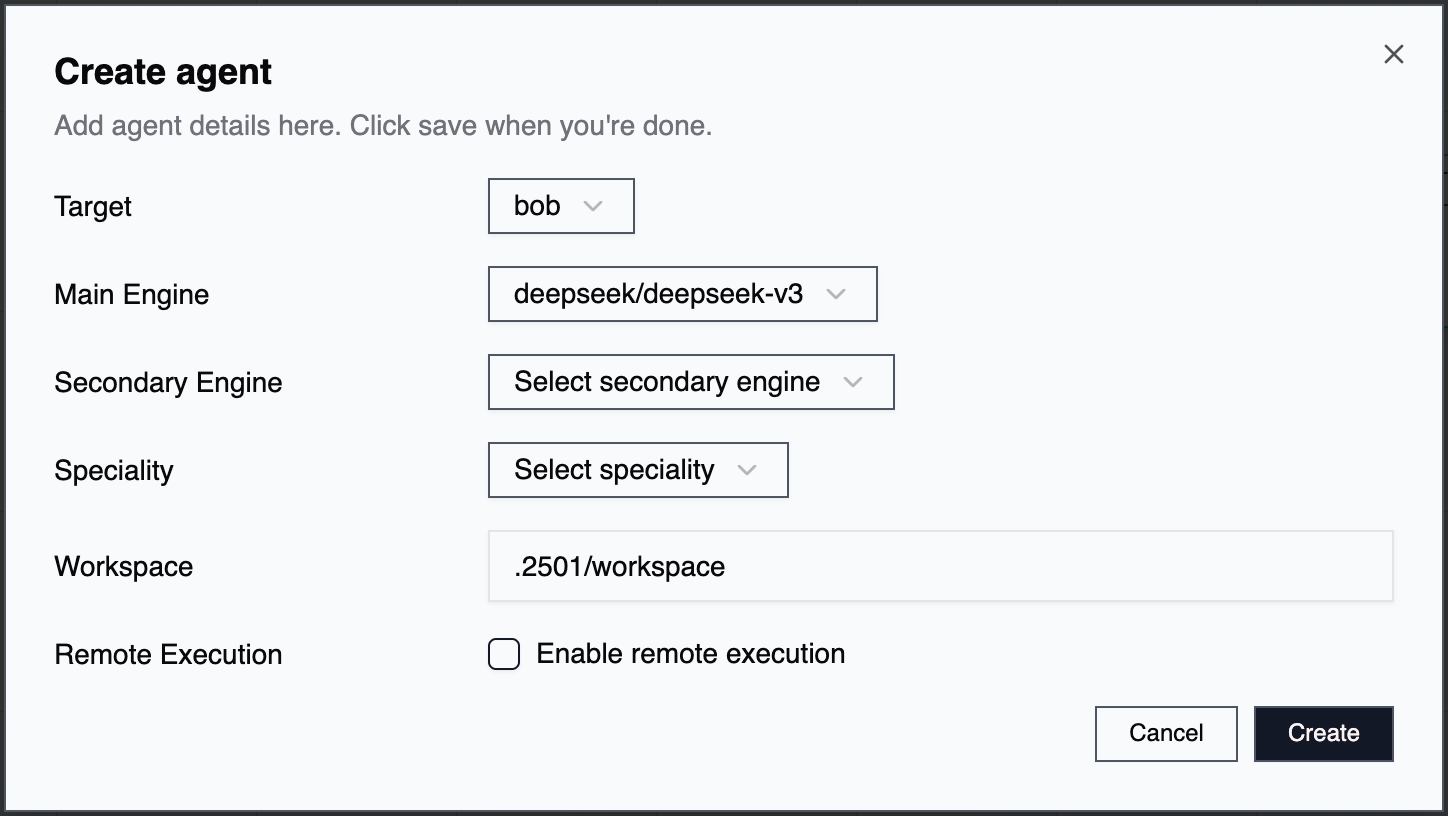
Task: Enable the remote execution checkbox
Action: pyautogui.click(x=504, y=655)
